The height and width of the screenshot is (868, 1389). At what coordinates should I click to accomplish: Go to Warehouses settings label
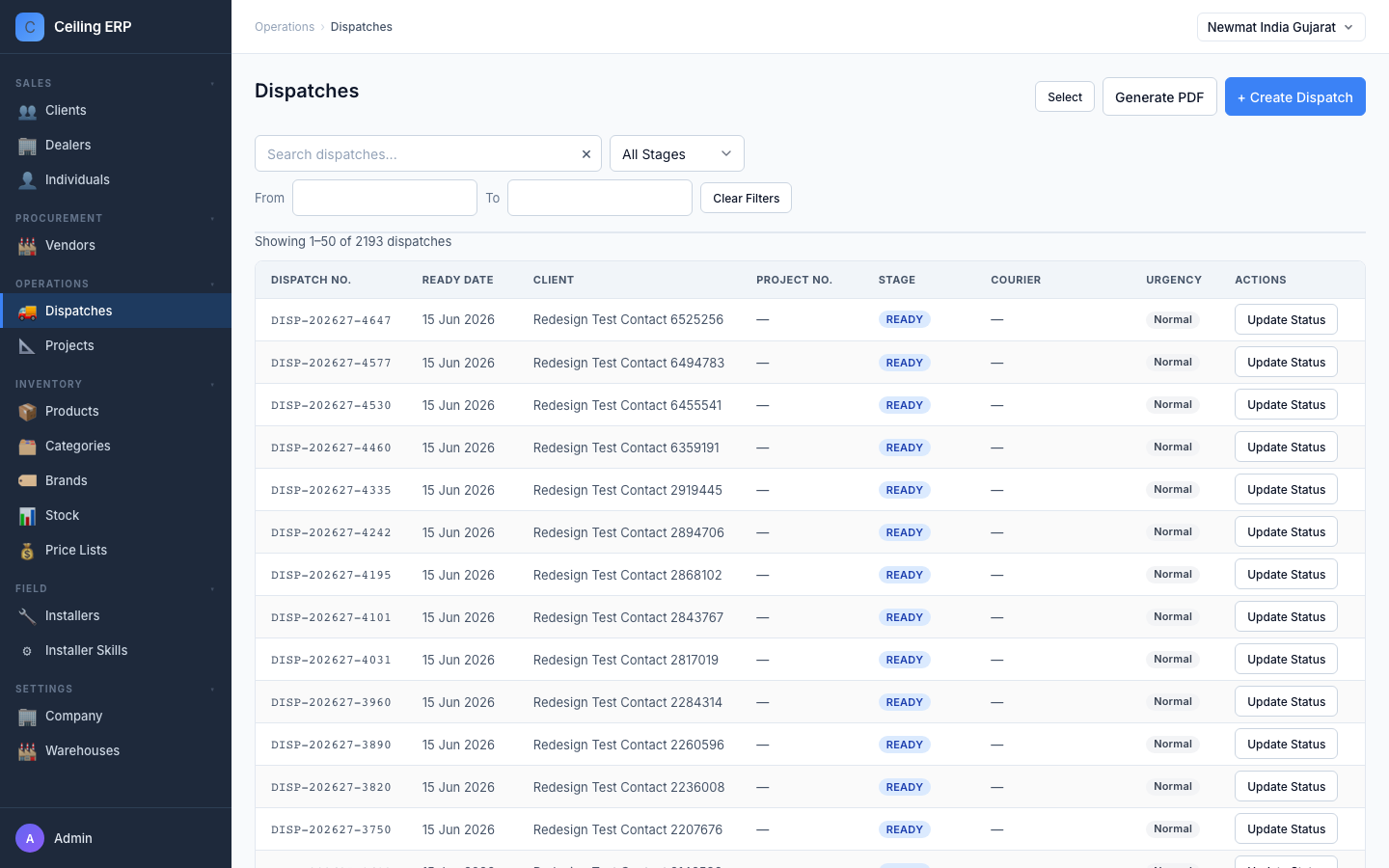[82, 750]
